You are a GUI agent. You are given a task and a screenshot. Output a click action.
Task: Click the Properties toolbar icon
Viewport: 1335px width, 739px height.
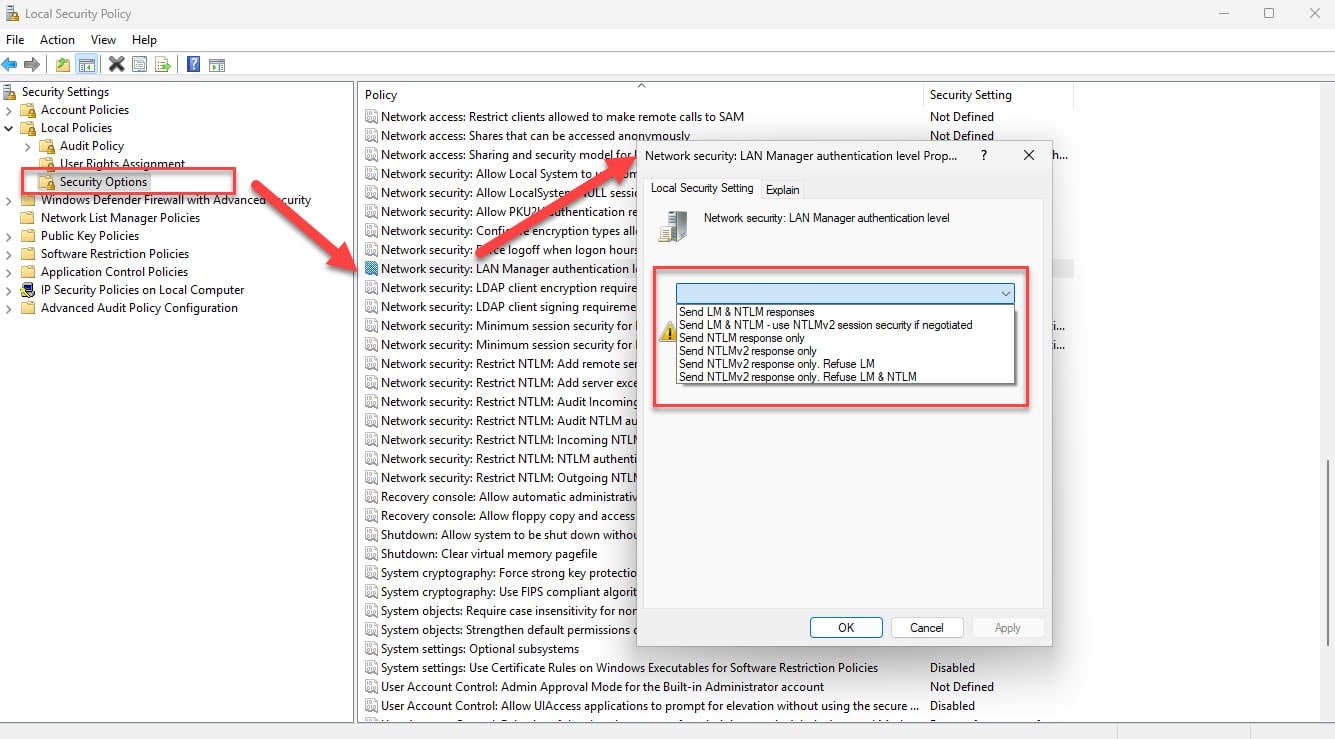[x=139, y=65]
